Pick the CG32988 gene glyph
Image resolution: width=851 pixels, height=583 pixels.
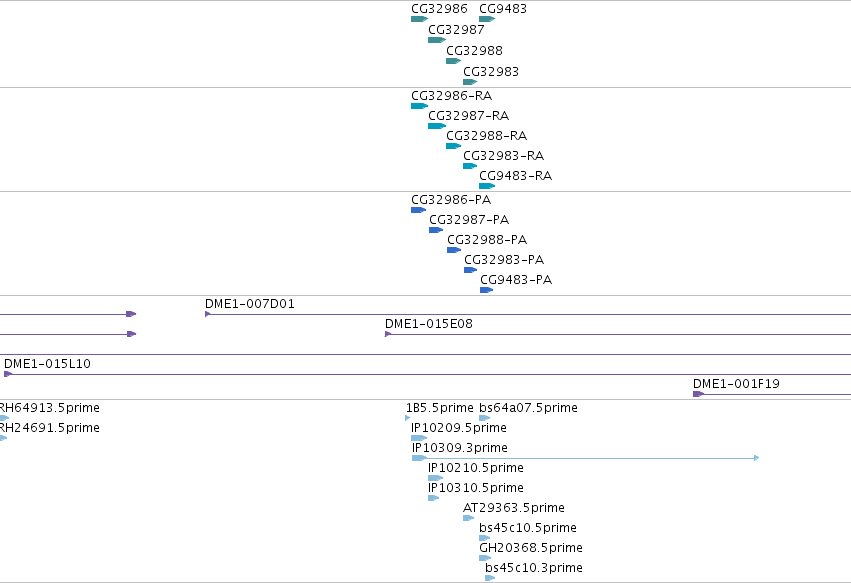(454, 61)
